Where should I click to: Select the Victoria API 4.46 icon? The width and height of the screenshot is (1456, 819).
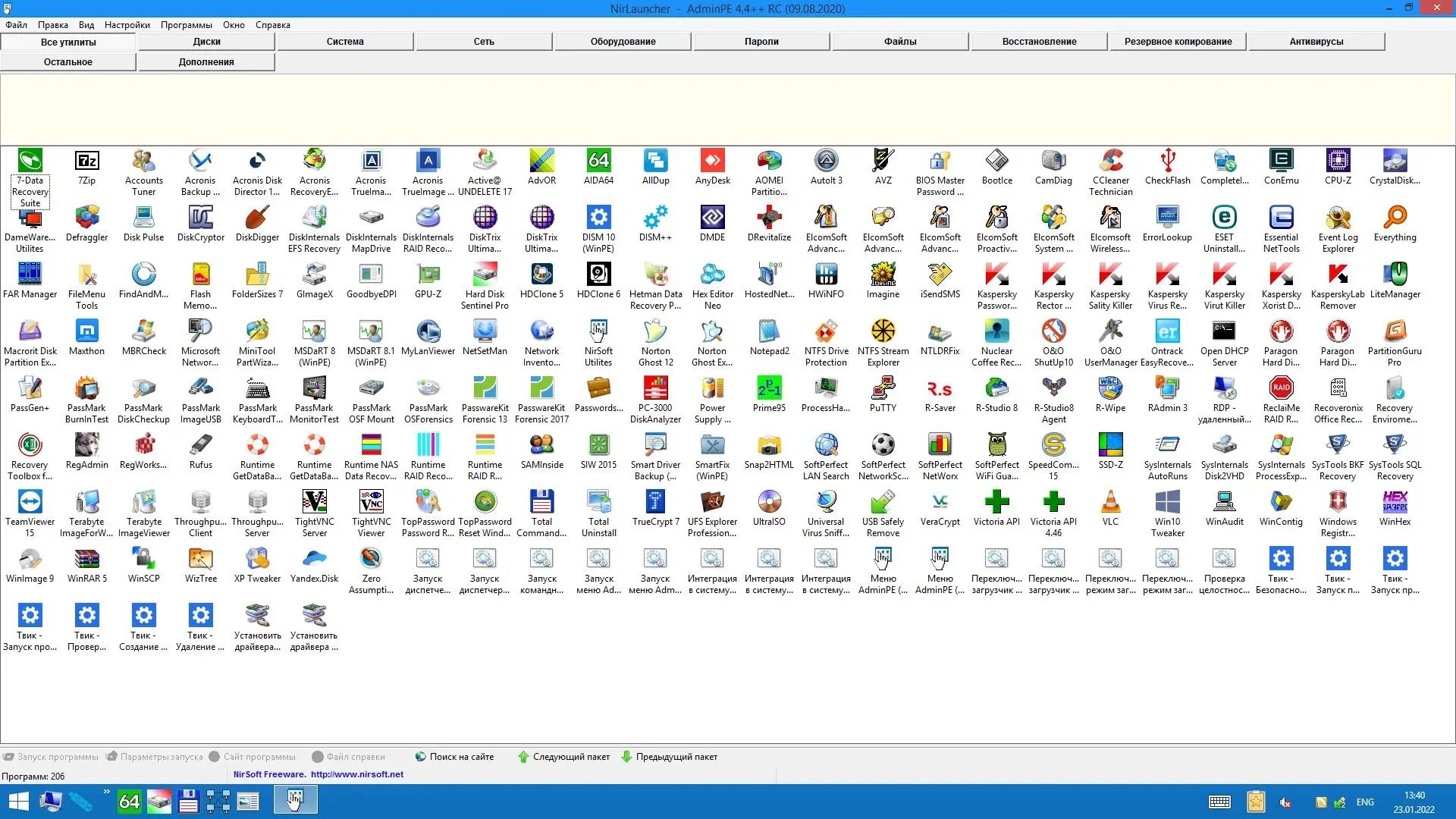[x=1053, y=503]
